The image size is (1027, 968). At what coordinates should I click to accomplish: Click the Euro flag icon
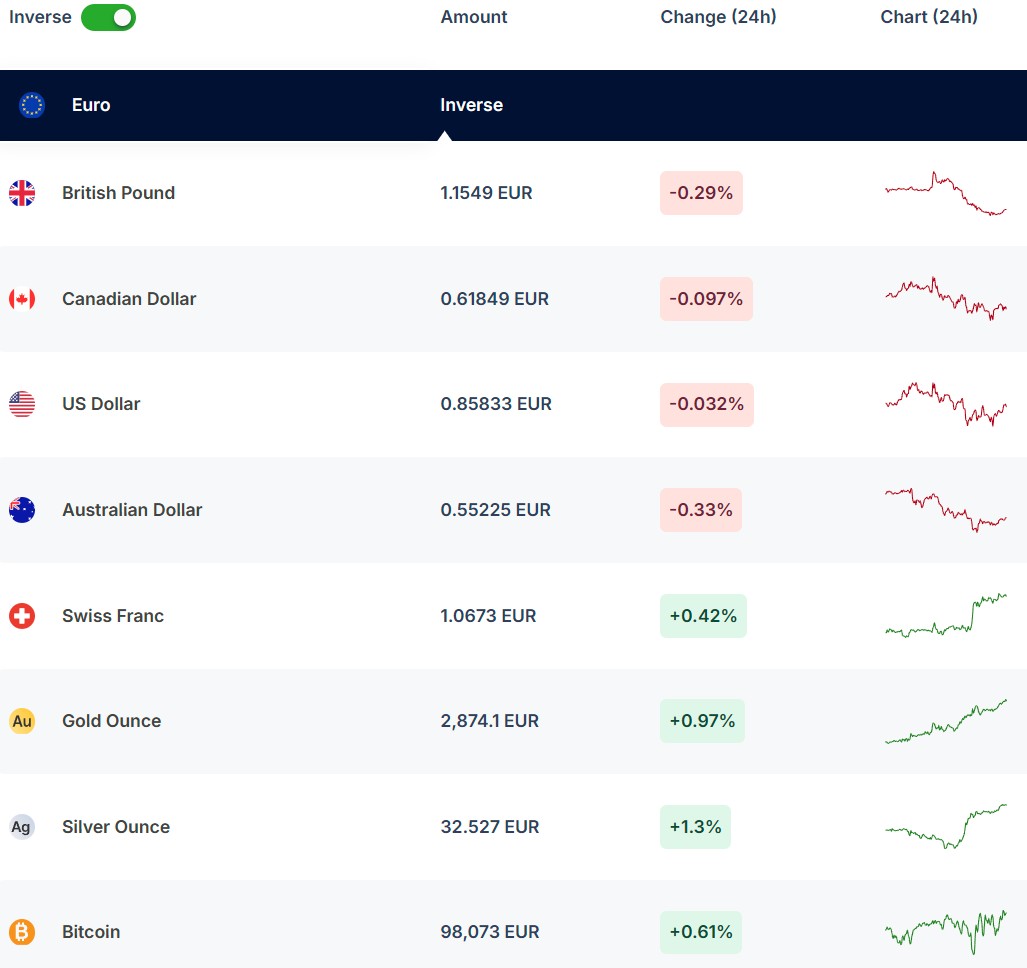[32, 105]
